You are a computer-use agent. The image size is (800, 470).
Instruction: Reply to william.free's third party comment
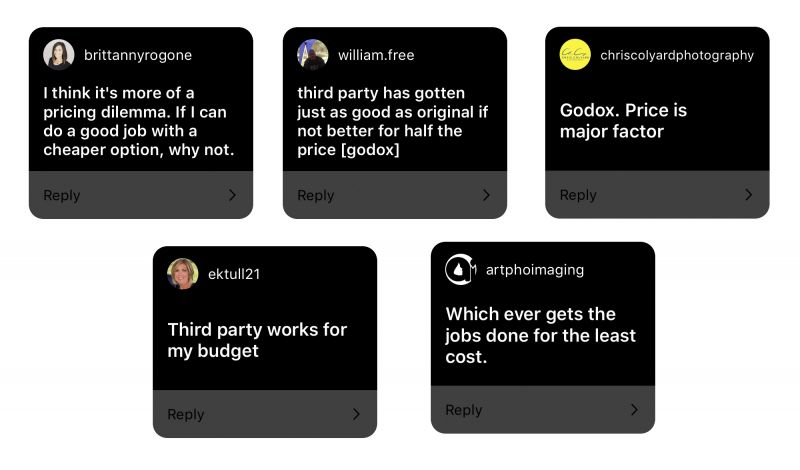click(395, 195)
